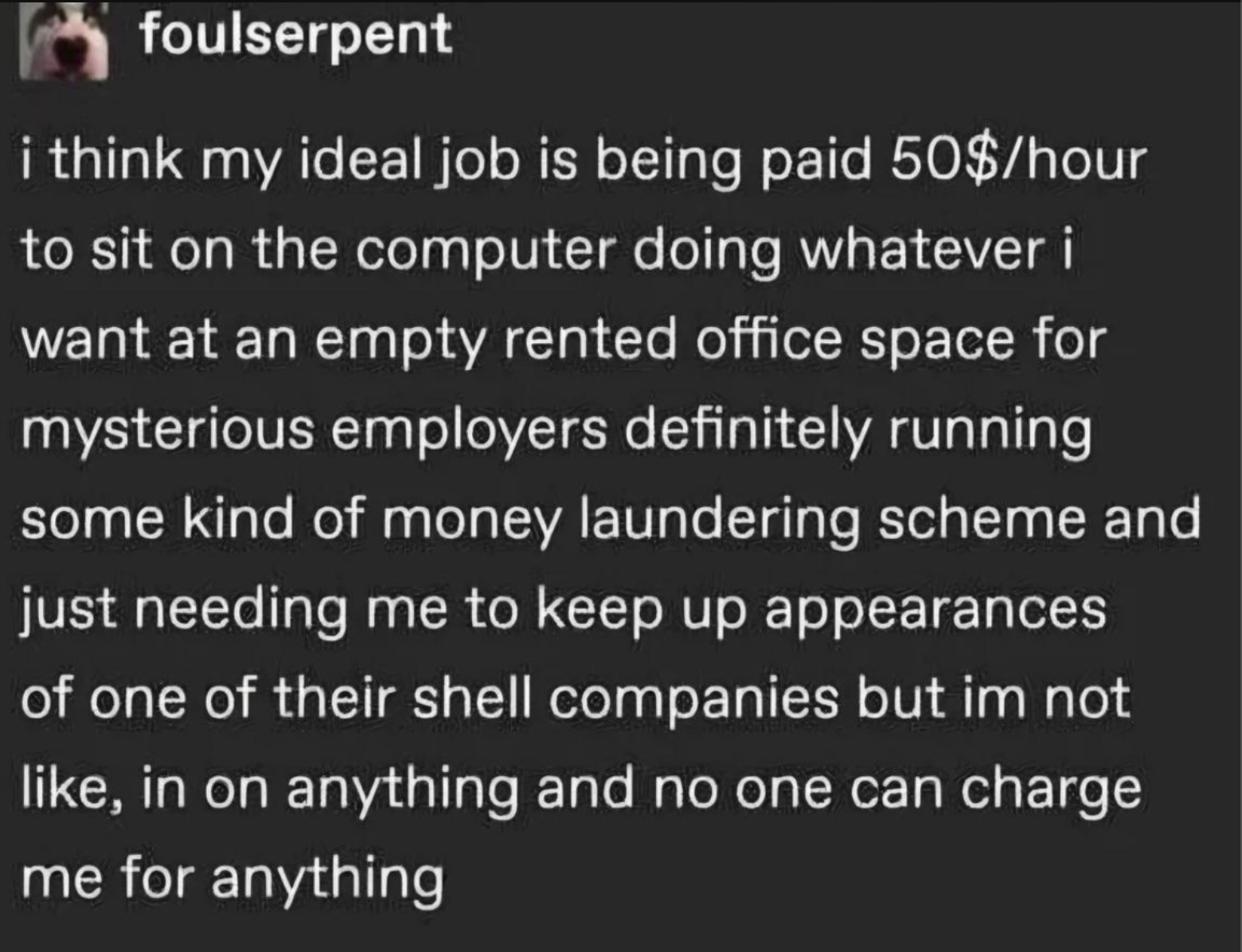Click the word "mysterious" in the post
The width and height of the screenshot is (1242, 952).
tap(167, 431)
